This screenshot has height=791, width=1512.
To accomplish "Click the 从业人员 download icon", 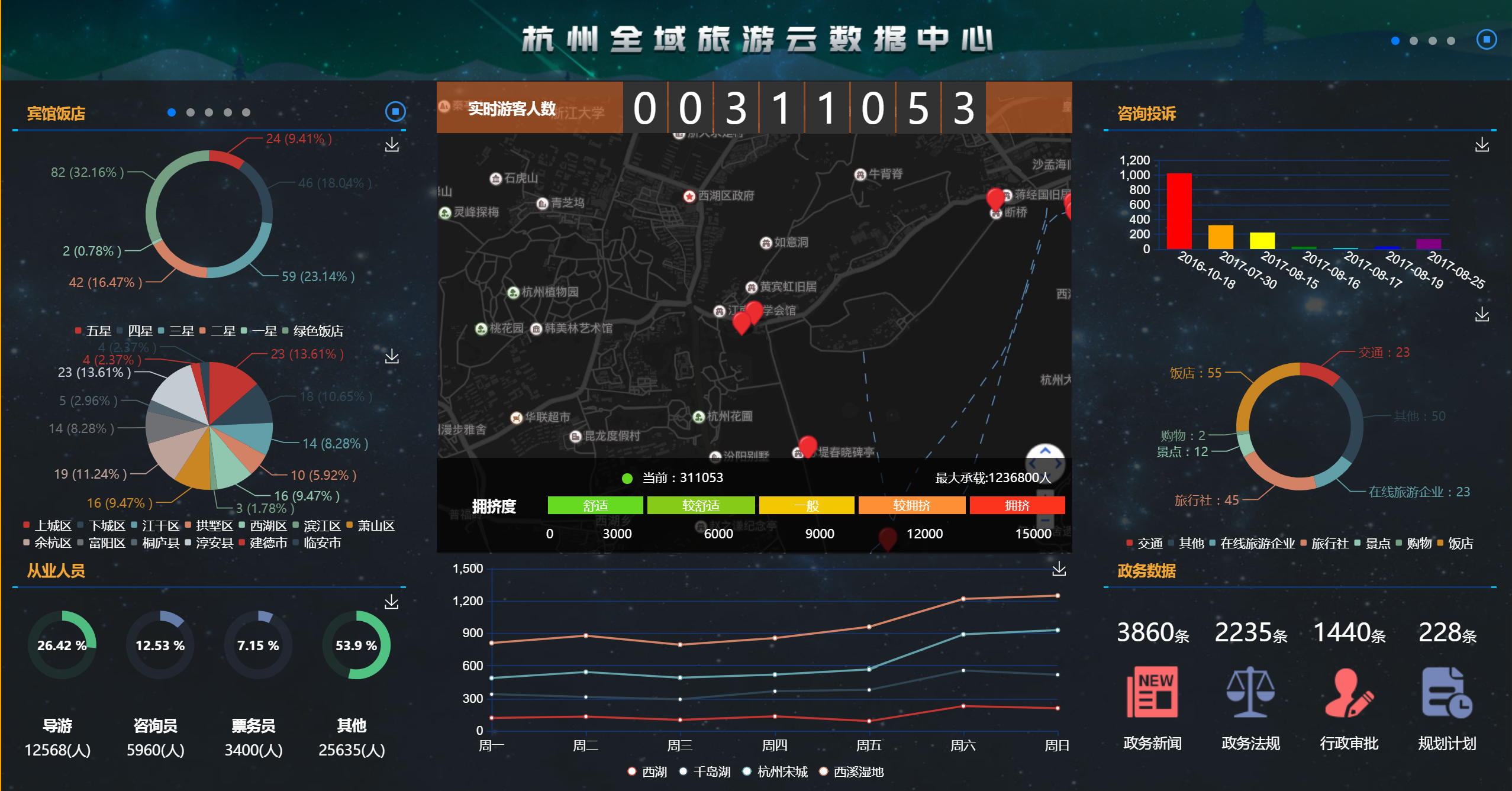I will [392, 602].
